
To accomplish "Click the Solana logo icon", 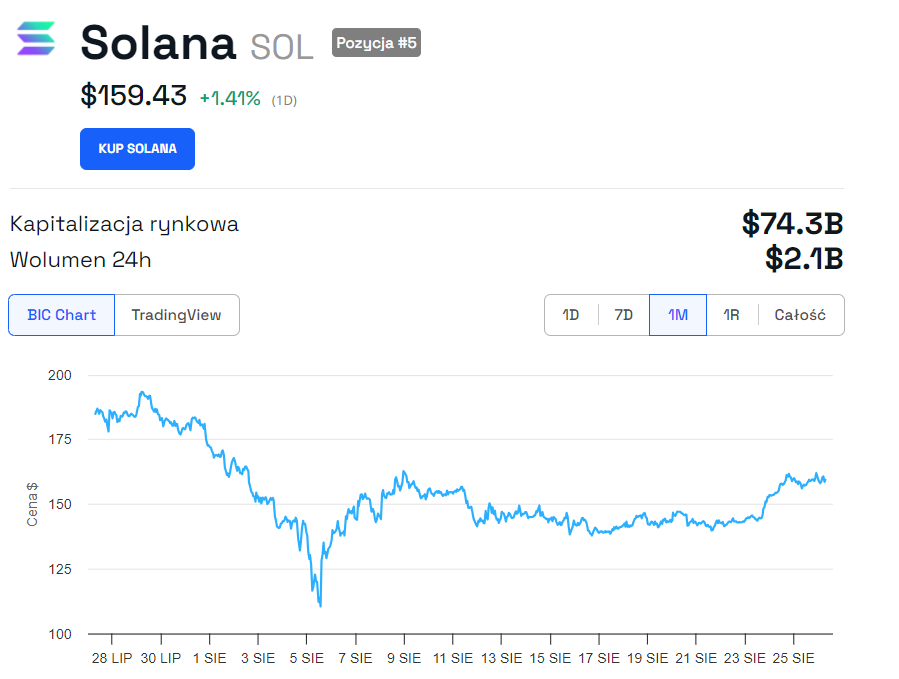I will [x=36, y=38].
